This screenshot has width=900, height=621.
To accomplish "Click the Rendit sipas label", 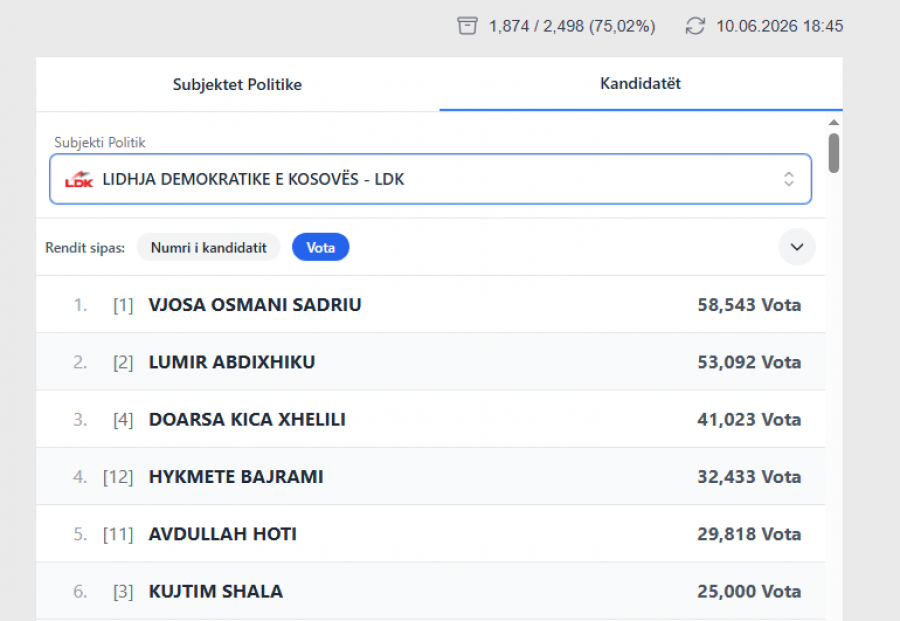I will [85, 248].
